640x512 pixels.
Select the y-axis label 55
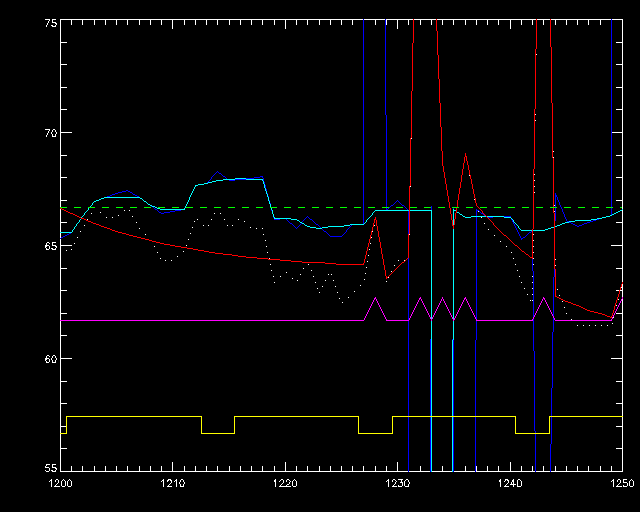46,468
